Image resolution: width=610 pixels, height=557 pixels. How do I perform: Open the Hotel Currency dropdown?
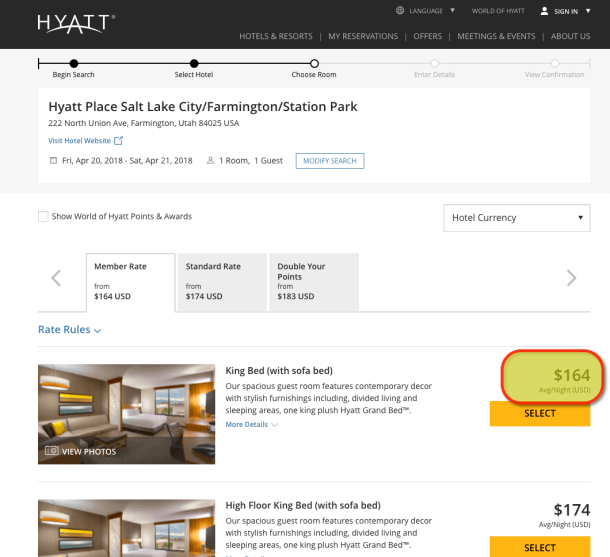pos(517,218)
